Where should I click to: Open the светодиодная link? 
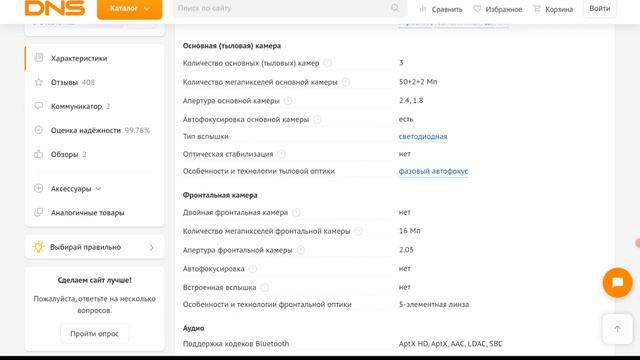point(423,137)
